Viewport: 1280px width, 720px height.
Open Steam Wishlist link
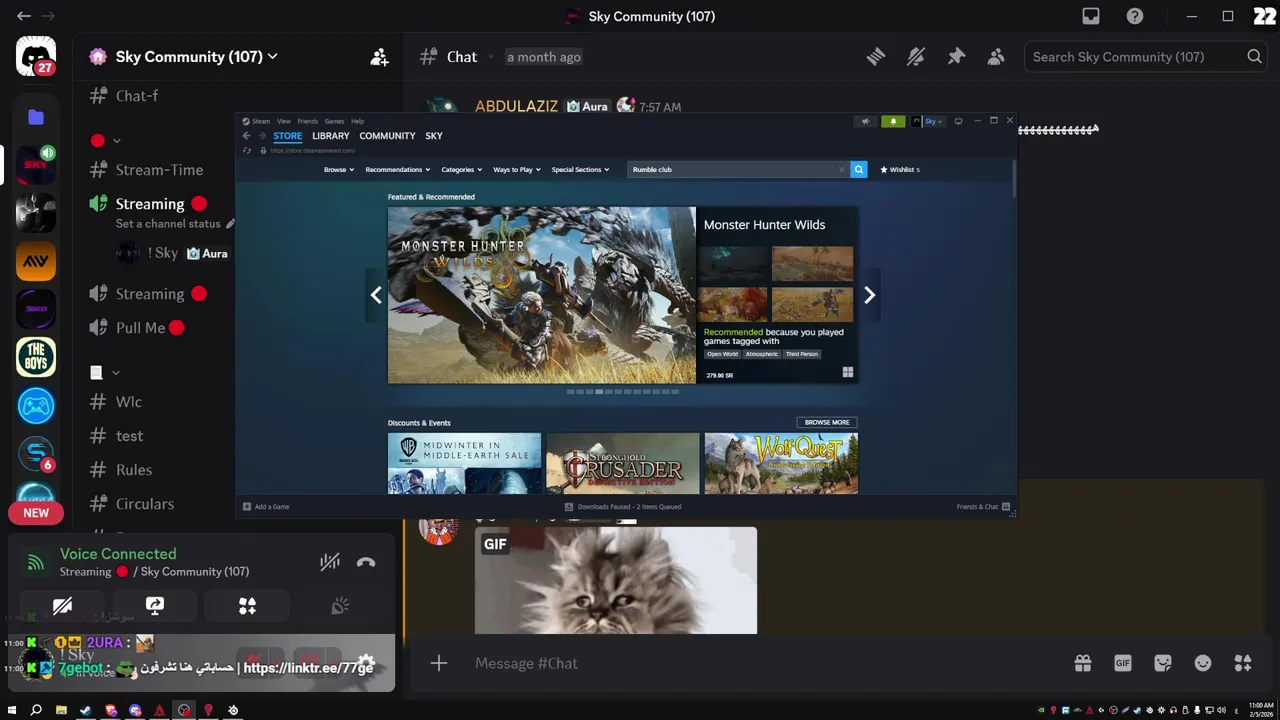[899, 169]
